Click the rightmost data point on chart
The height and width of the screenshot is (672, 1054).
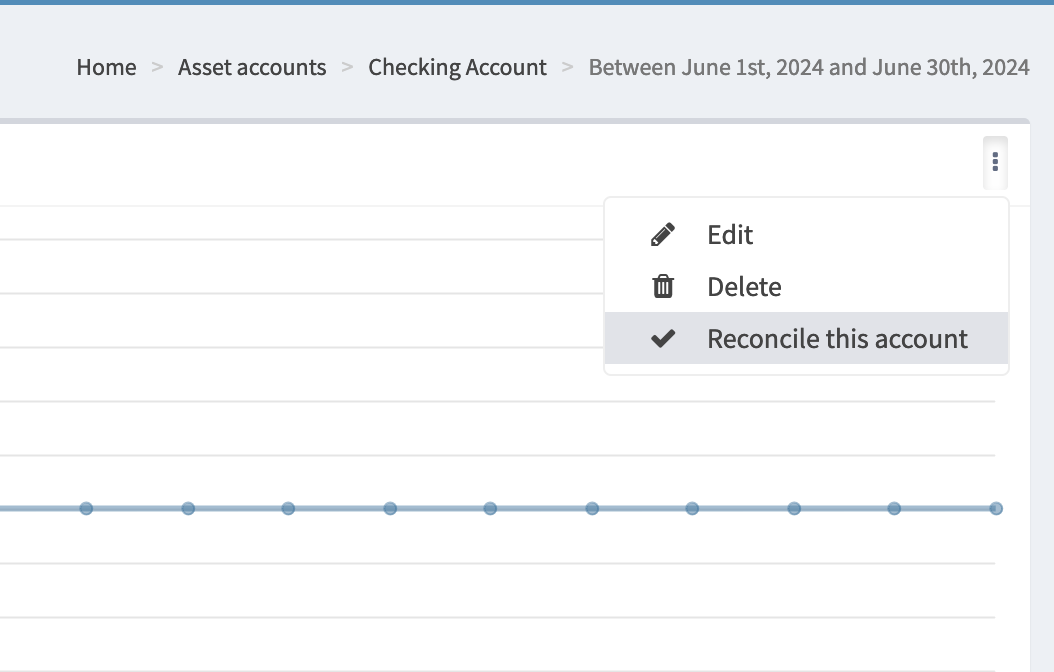pyautogui.click(x=996, y=508)
